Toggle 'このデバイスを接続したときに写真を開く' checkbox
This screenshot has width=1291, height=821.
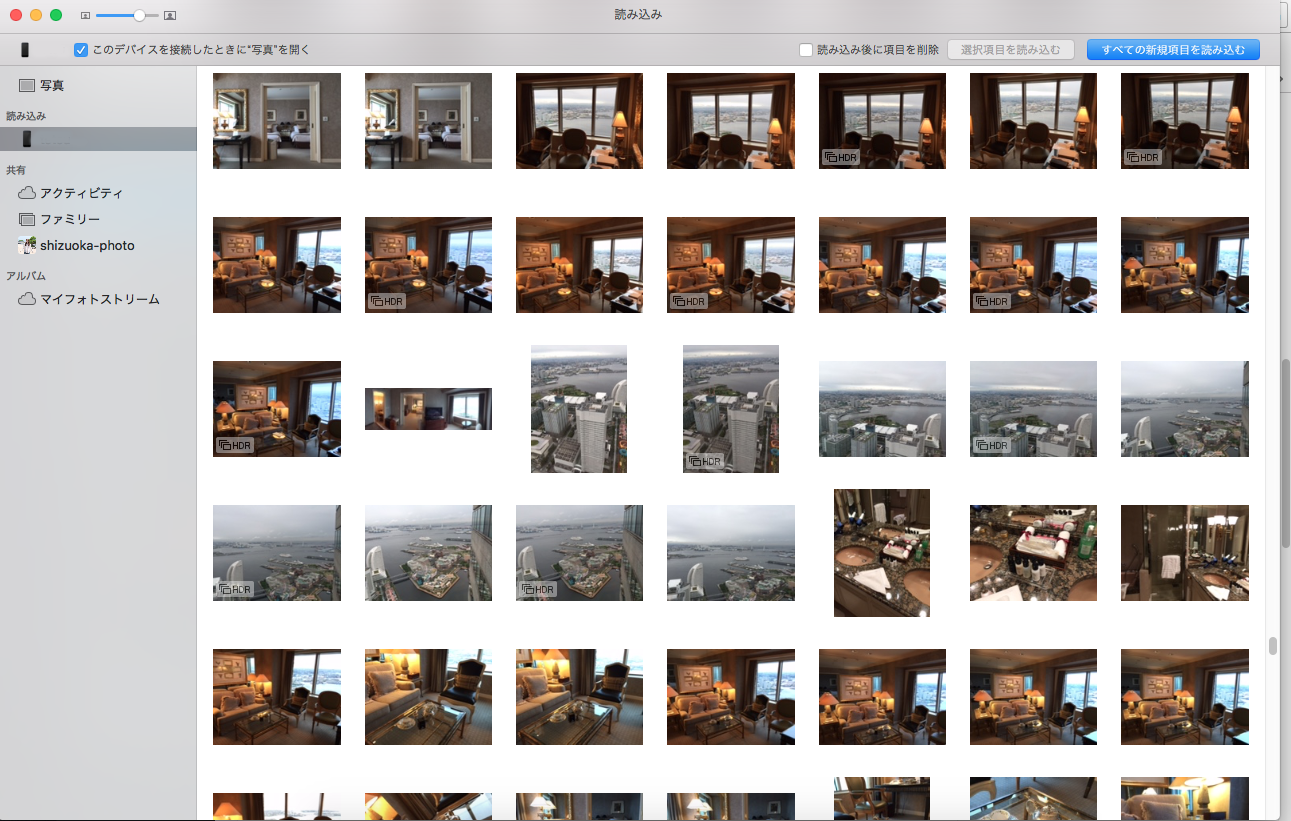81,49
